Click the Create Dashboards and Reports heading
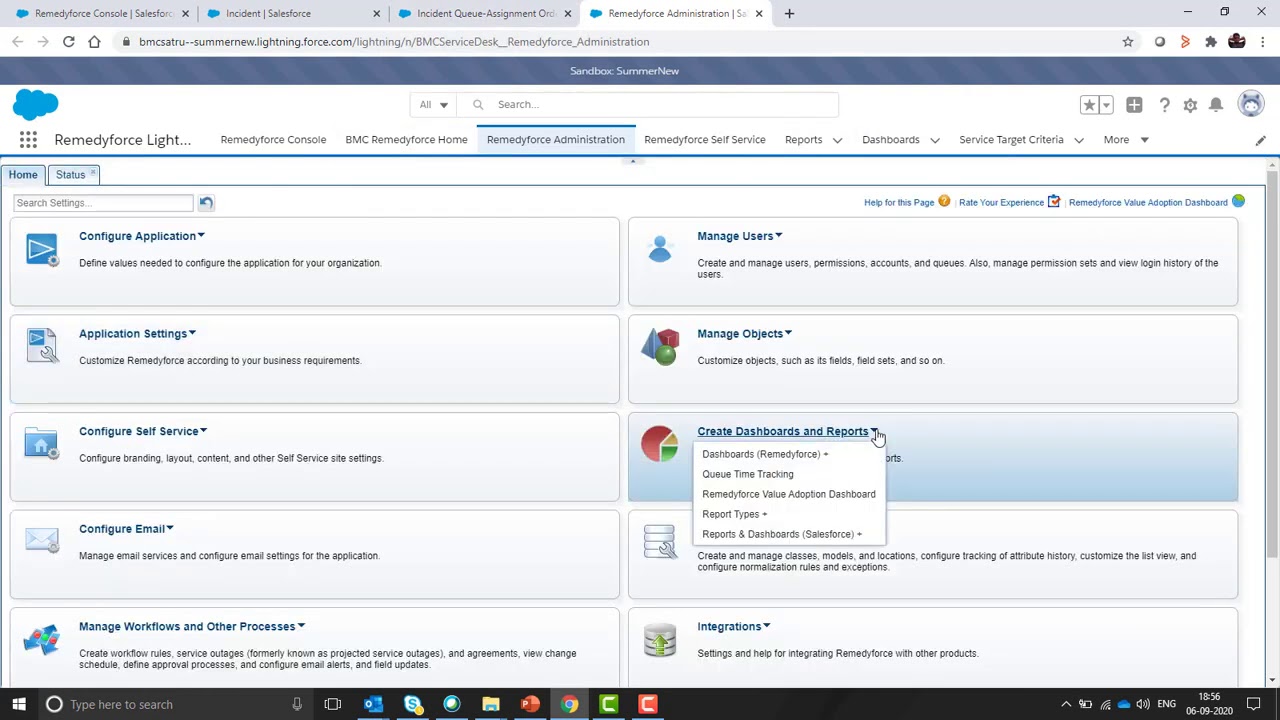 point(783,432)
